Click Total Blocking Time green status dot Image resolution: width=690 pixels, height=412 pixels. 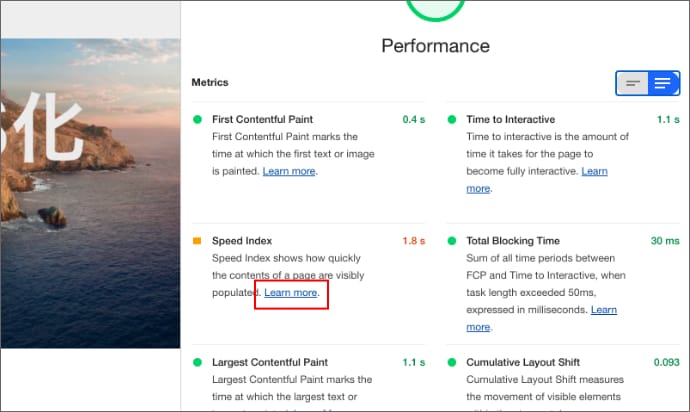[x=452, y=241]
